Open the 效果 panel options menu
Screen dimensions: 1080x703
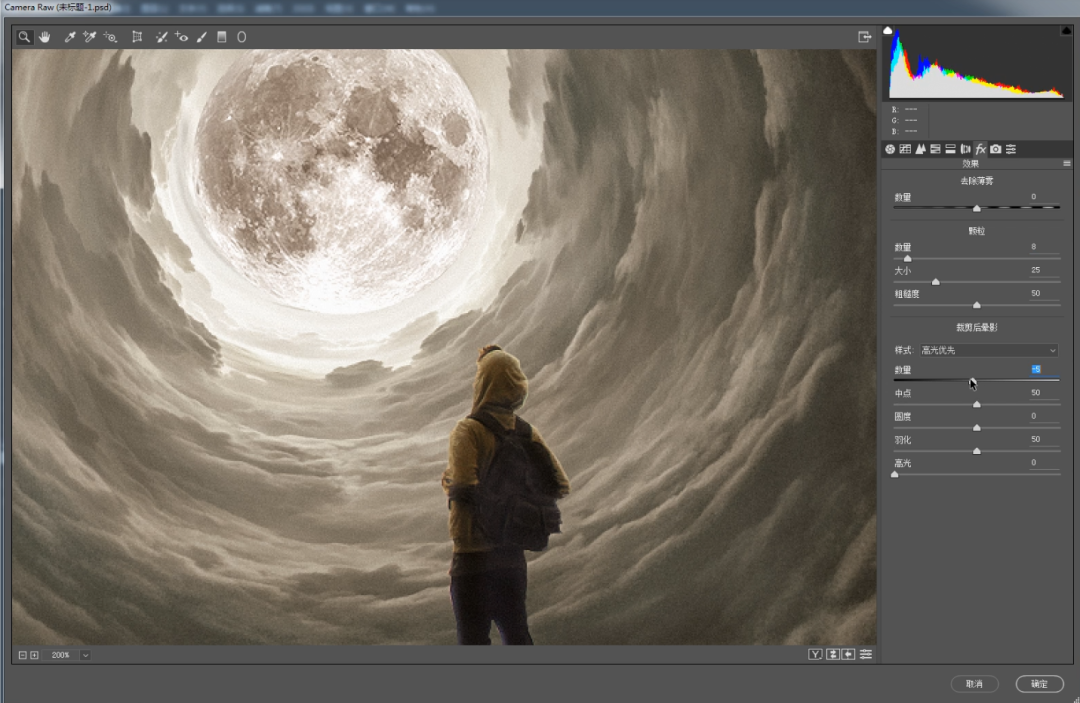point(1066,163)
